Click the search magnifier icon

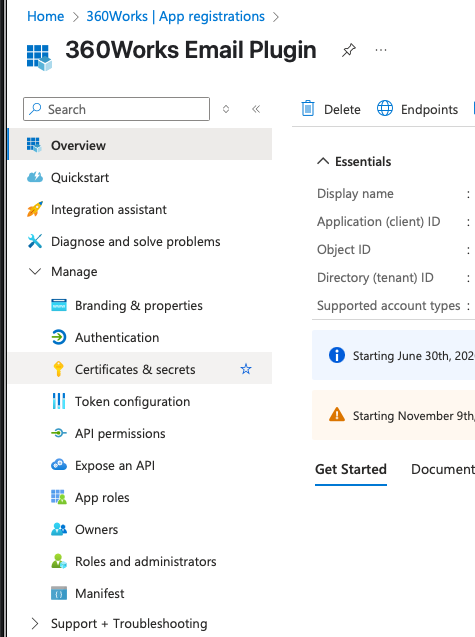[35, 109]
